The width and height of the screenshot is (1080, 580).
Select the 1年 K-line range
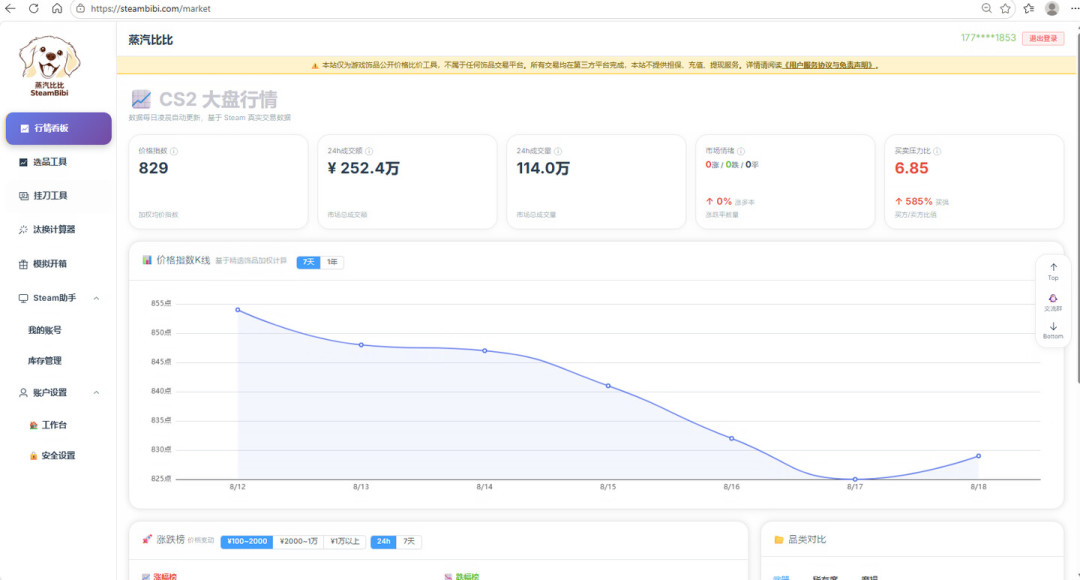332,262
